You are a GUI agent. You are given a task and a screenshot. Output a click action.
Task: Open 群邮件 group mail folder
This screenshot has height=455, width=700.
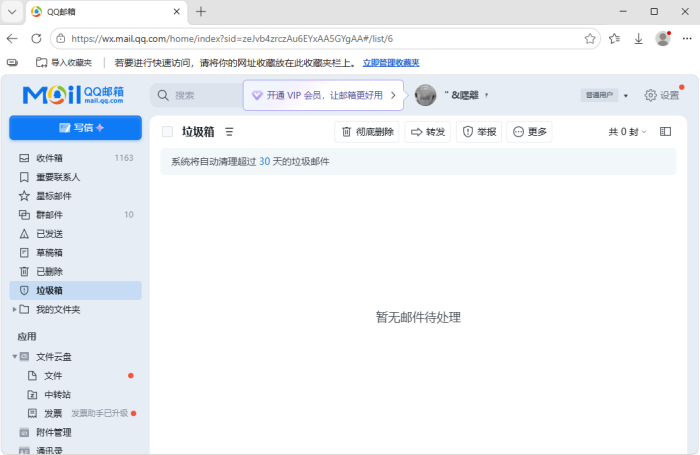point(75,215)
